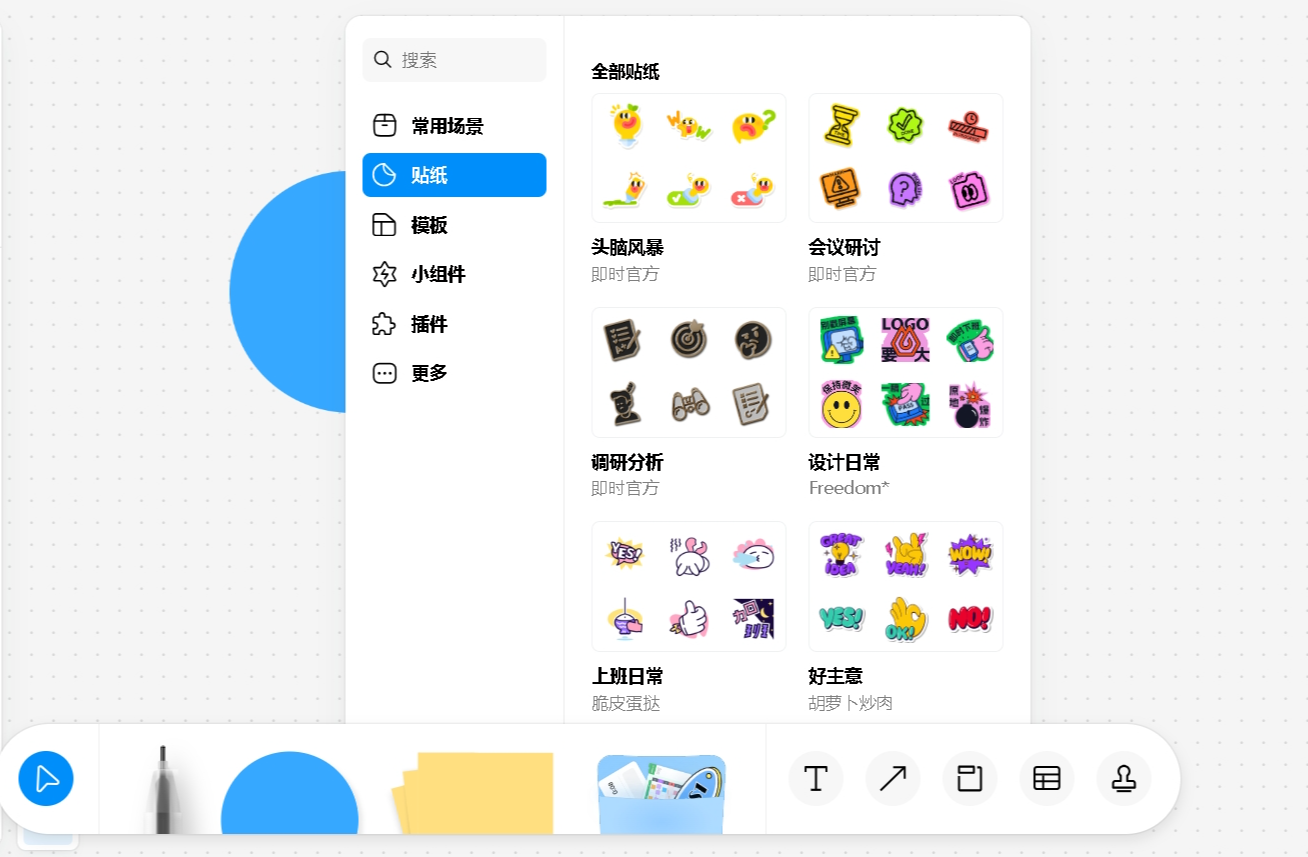The image size is (1308, 857).
Task: Pick the yellow question mark sticker
Action: point(753,126)
